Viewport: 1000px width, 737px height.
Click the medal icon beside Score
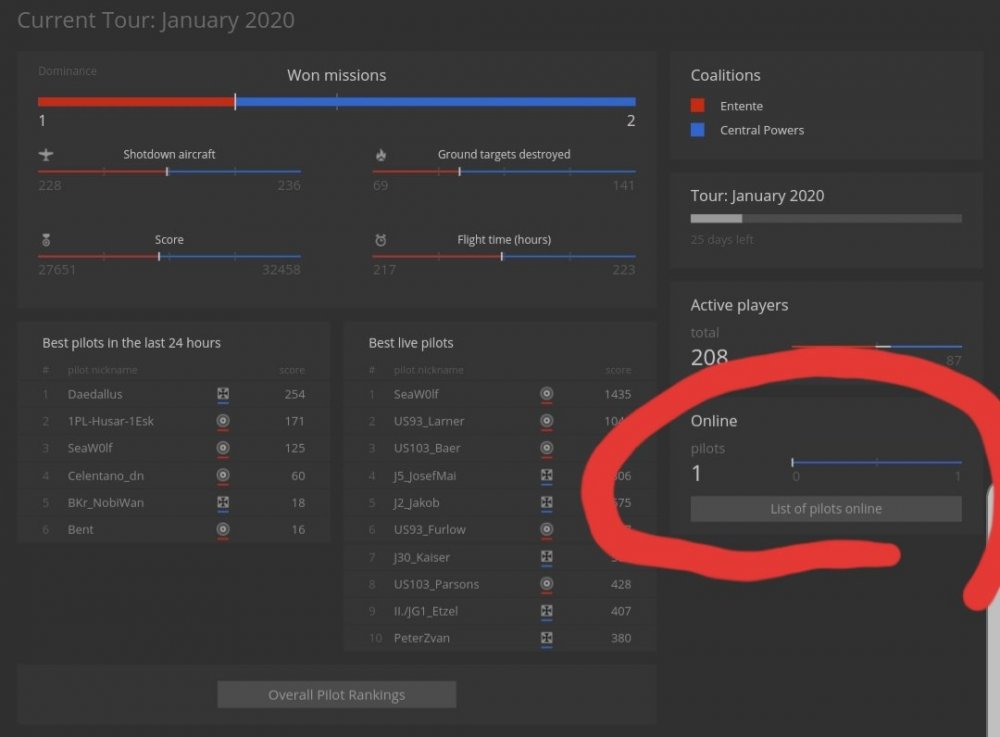coord(45,240)
